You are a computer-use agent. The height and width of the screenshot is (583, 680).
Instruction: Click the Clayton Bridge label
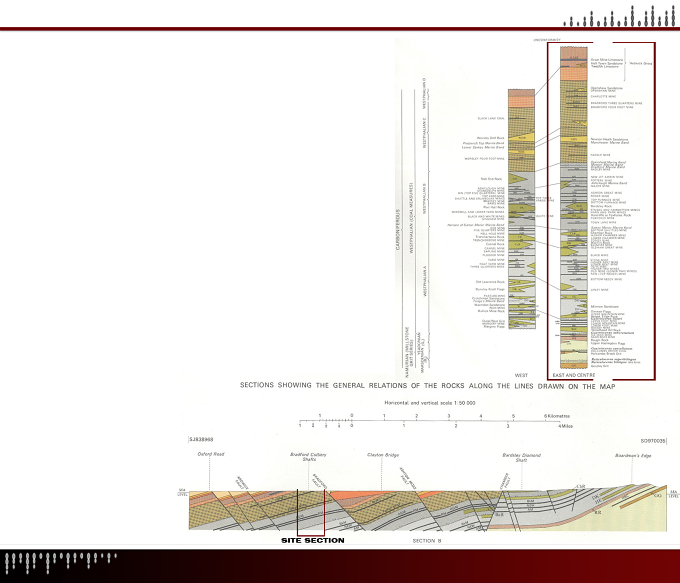(x=383, y=455)
